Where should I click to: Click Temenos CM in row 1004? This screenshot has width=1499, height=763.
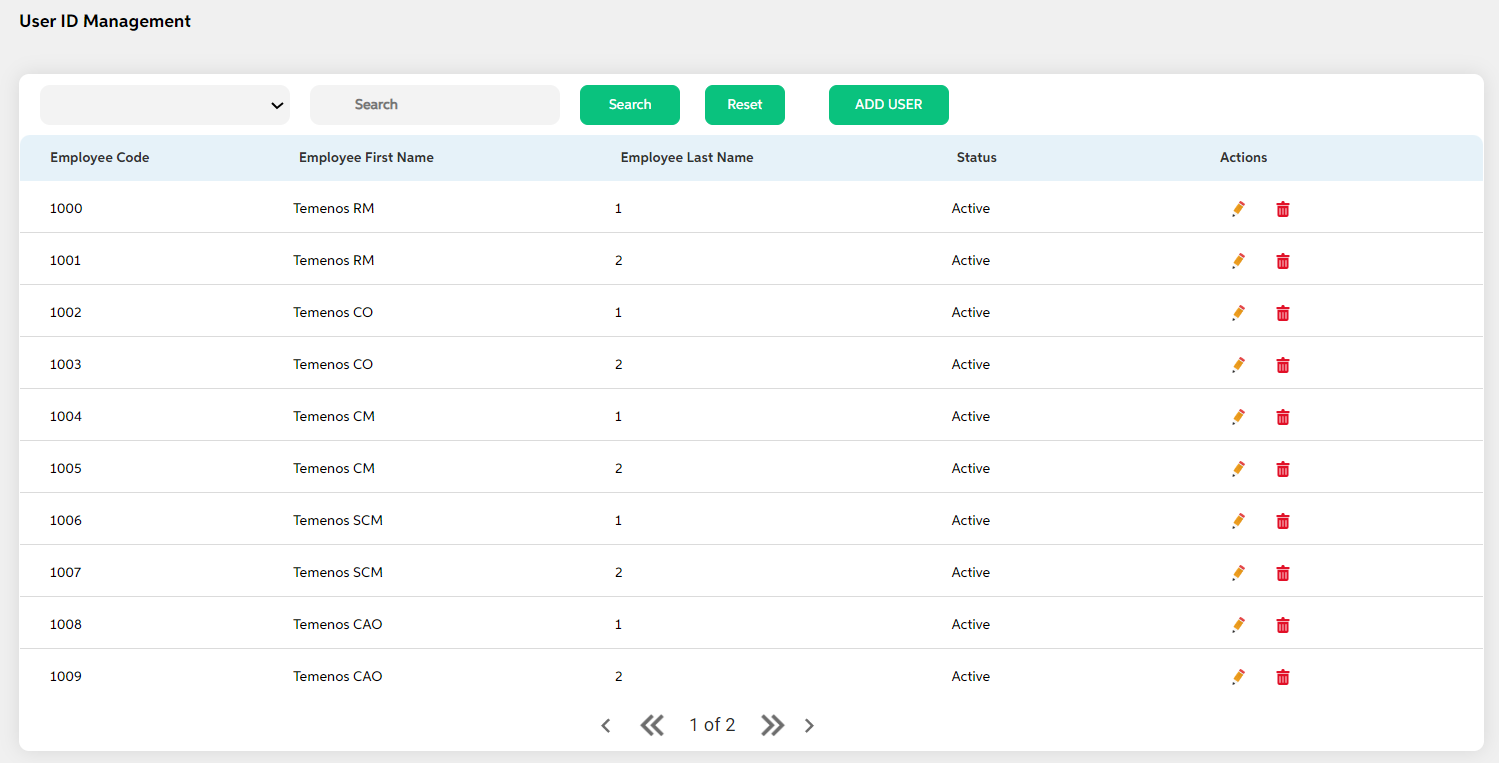pos(334,416)
